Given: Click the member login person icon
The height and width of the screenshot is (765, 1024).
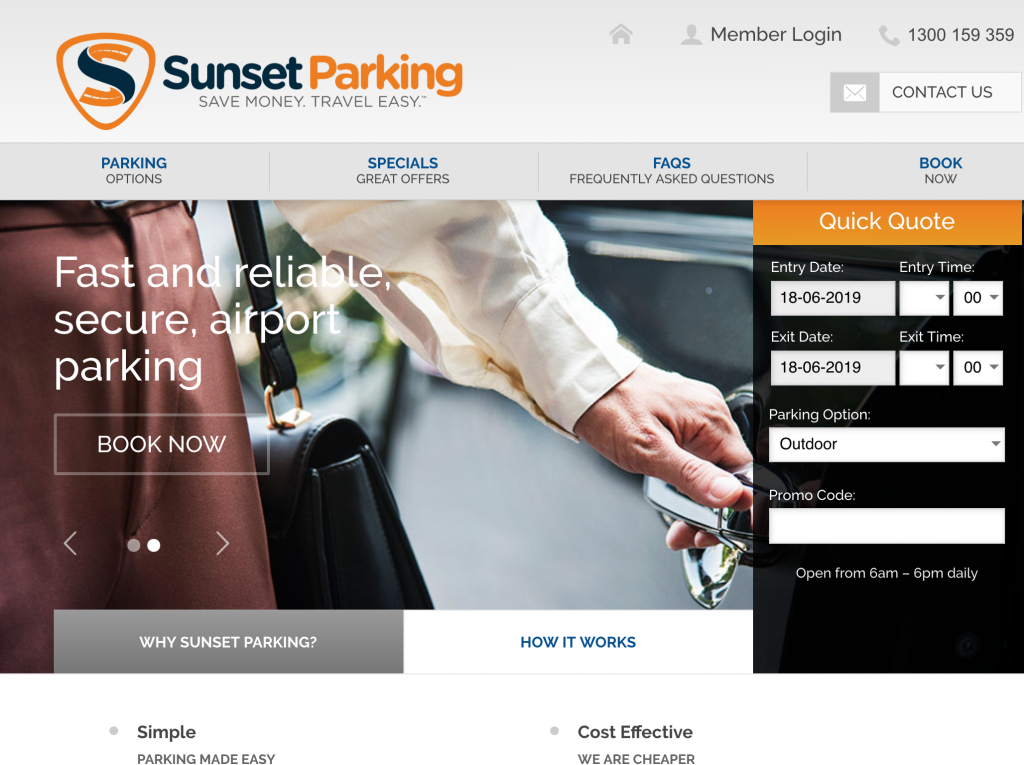Looking at the screenshot, I should pos(691,35).
